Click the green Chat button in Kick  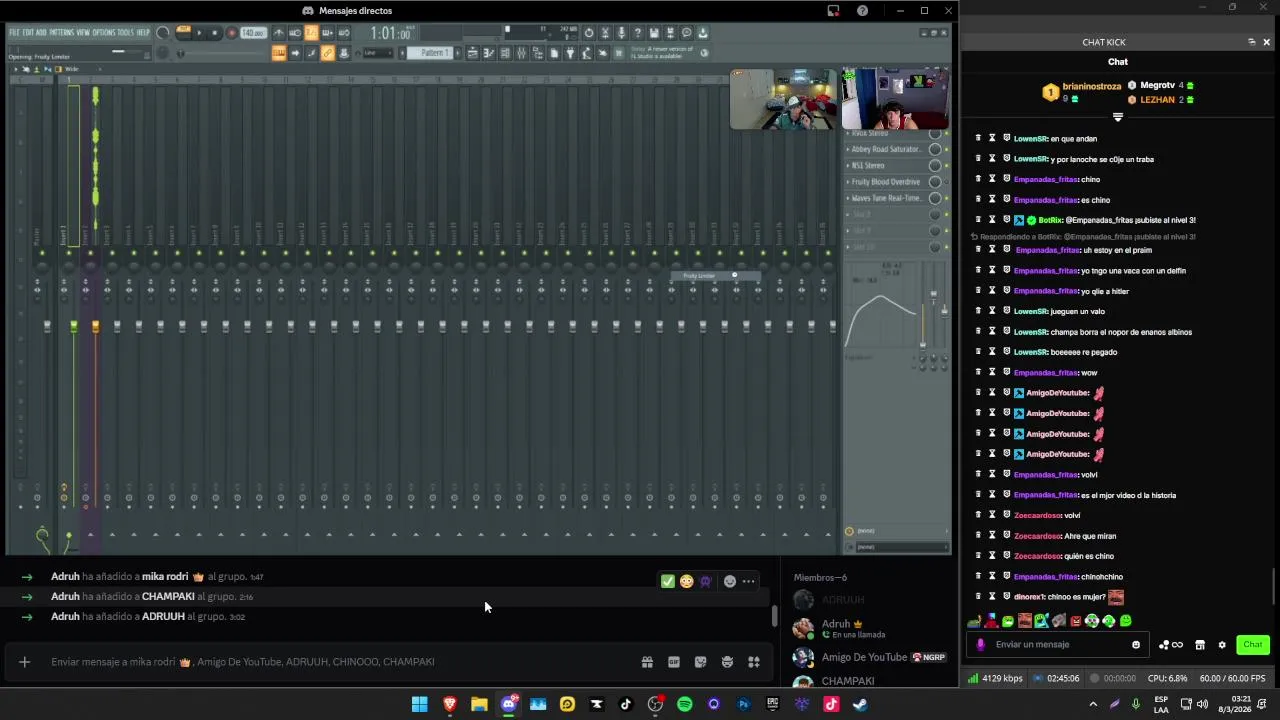[1253, 645]
